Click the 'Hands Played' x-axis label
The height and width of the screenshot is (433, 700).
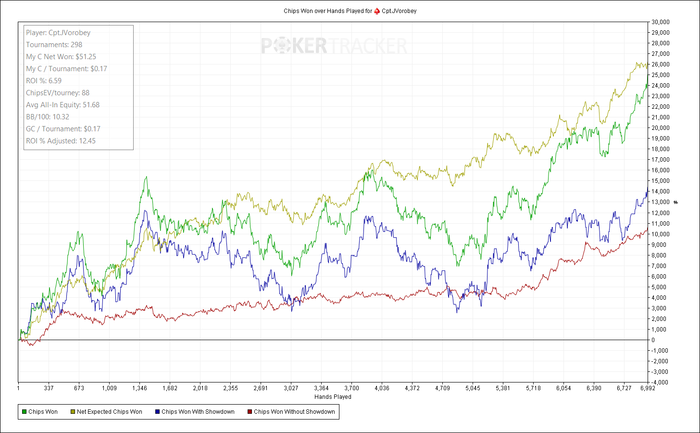coord(333,397)
